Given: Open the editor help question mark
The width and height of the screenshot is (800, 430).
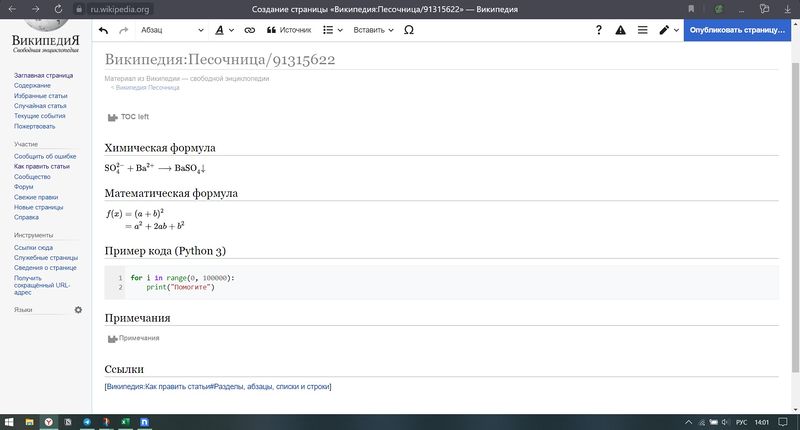Looking at the screenshot, I should tap(598, 30).
